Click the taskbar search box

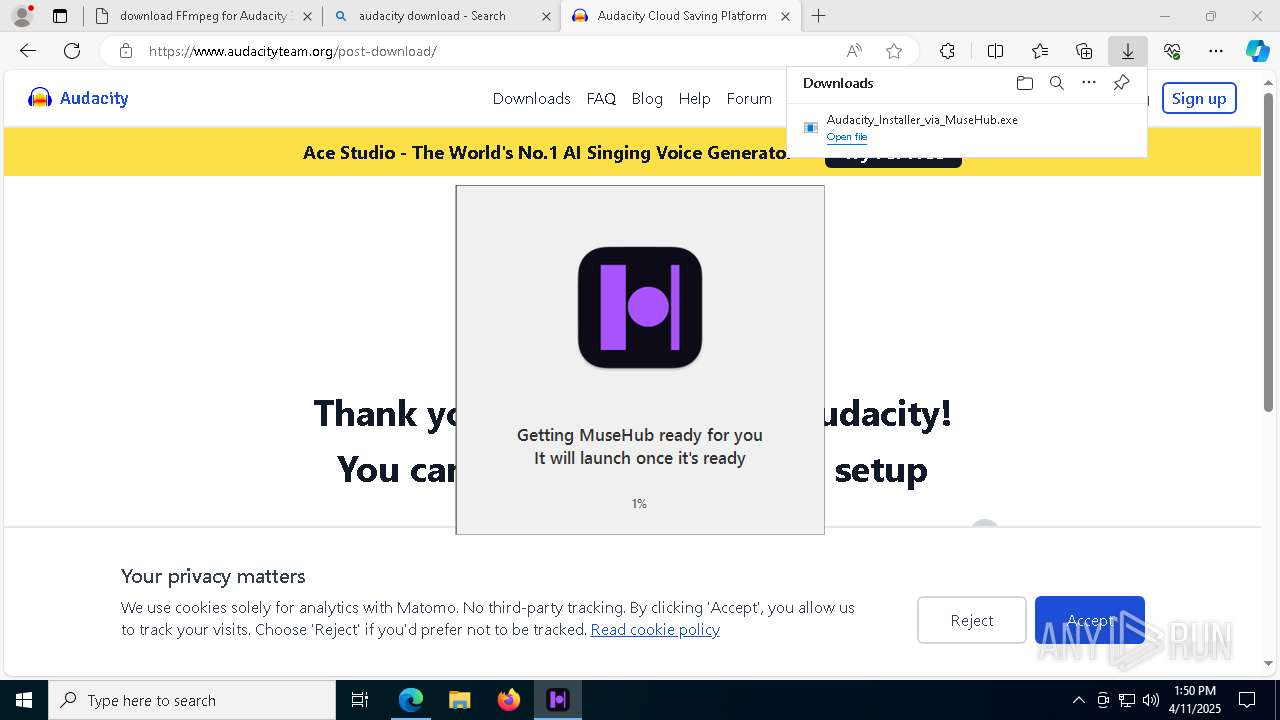pos(192,700)
